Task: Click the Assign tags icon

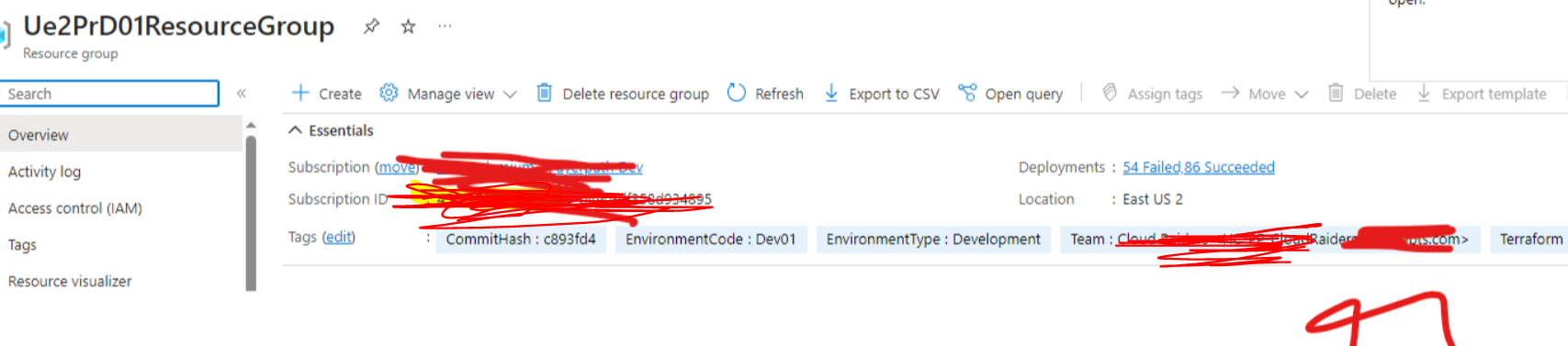Action: coord(1110,93)
